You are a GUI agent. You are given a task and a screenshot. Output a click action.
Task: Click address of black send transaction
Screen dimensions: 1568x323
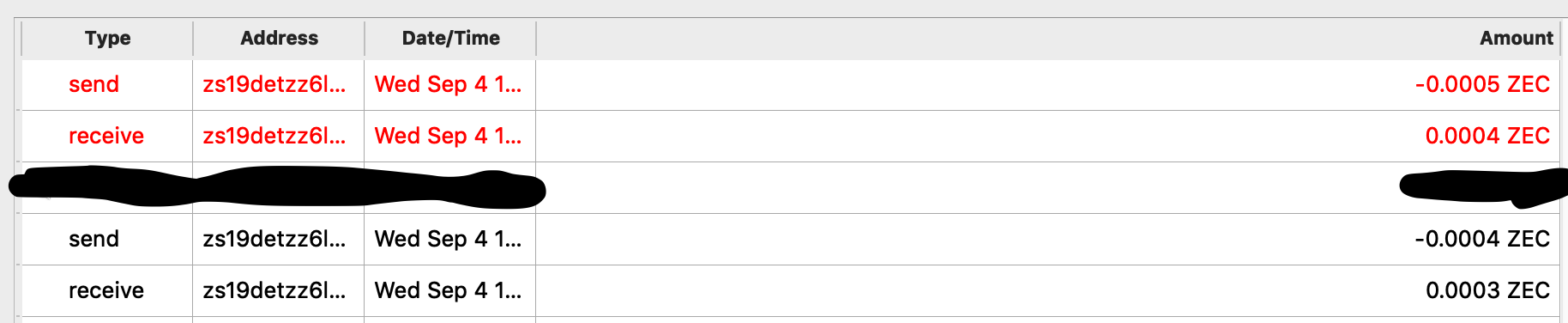(274, 239)
